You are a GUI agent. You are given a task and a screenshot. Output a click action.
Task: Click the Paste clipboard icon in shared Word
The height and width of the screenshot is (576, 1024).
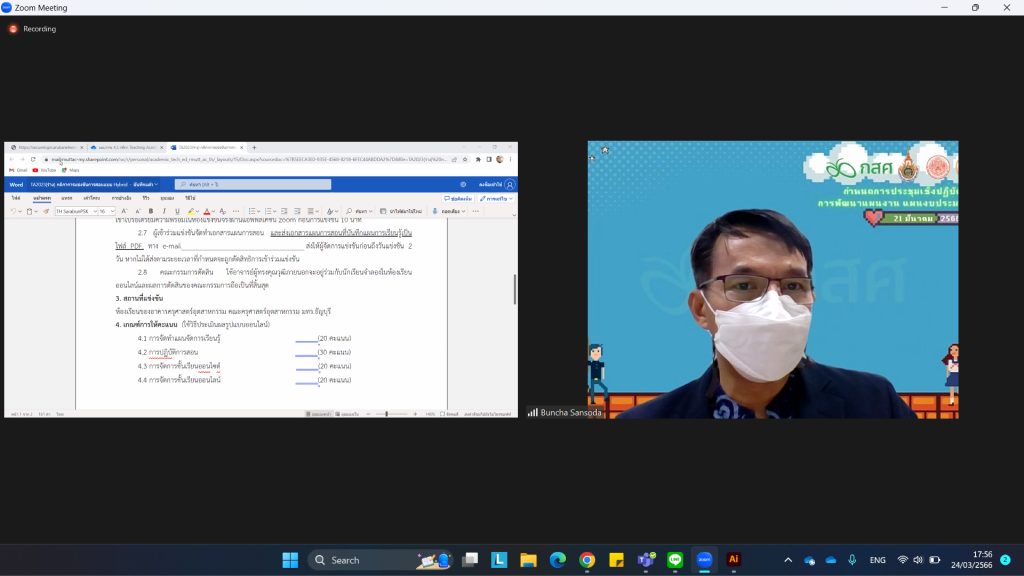(29, 212)
